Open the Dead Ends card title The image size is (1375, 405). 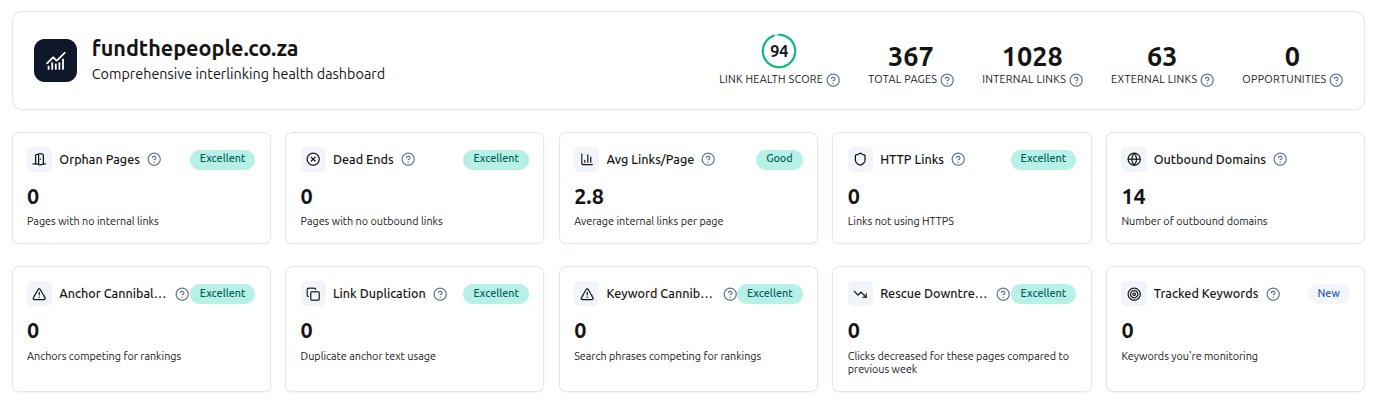tap(363, 159)
